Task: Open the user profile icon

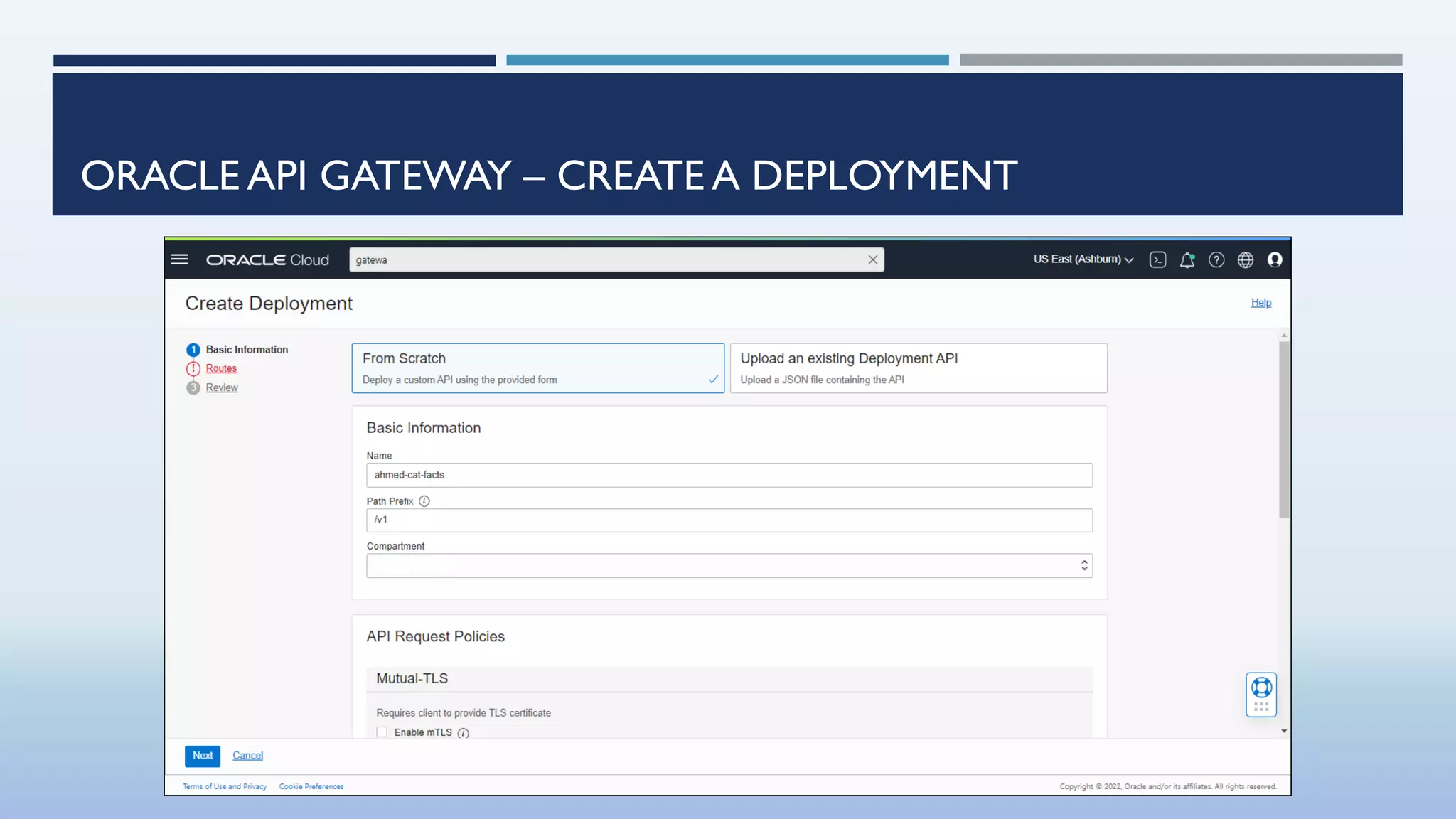Action: (x=1275, y=260)
